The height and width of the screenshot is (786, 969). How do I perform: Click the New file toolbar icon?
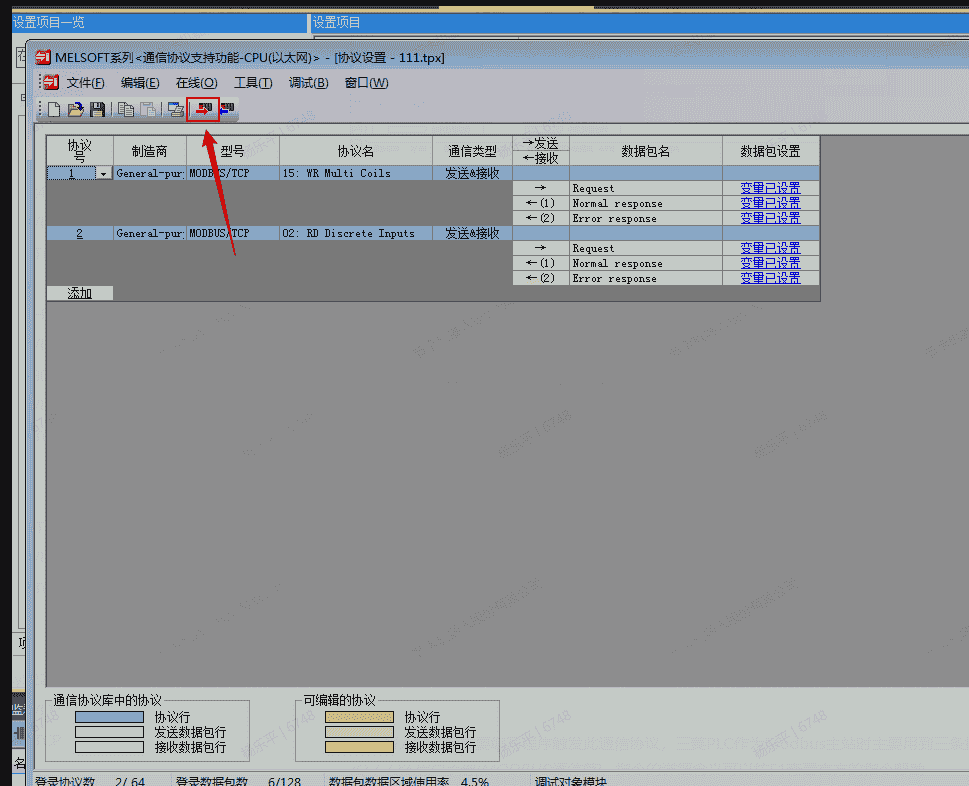tap(55, 110)
